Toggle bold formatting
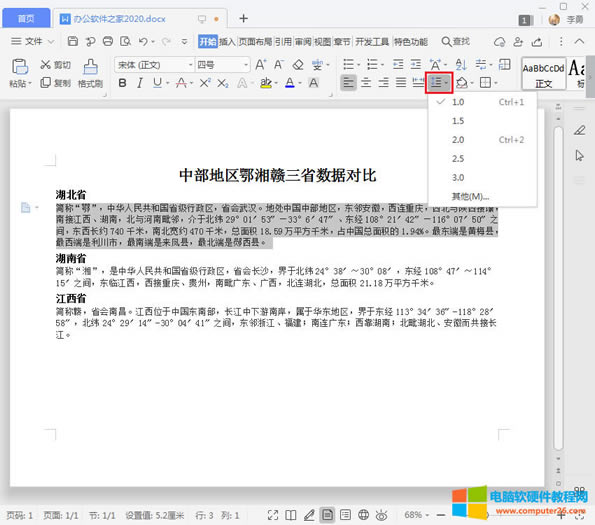 (122, 83)
